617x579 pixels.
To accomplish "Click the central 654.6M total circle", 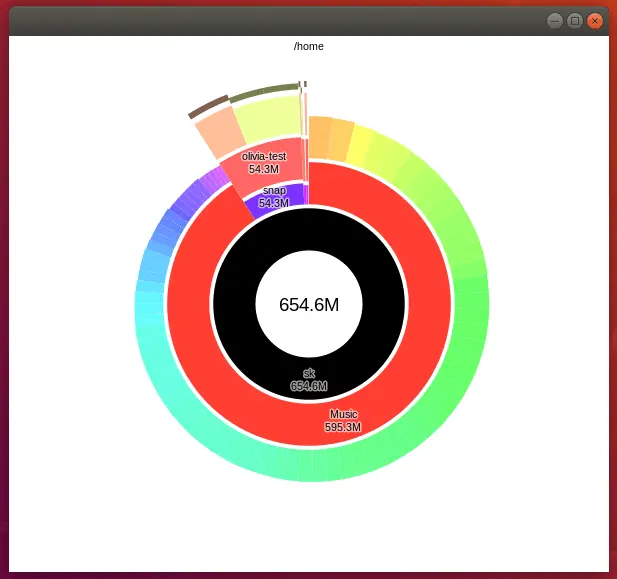I will 309,304.
